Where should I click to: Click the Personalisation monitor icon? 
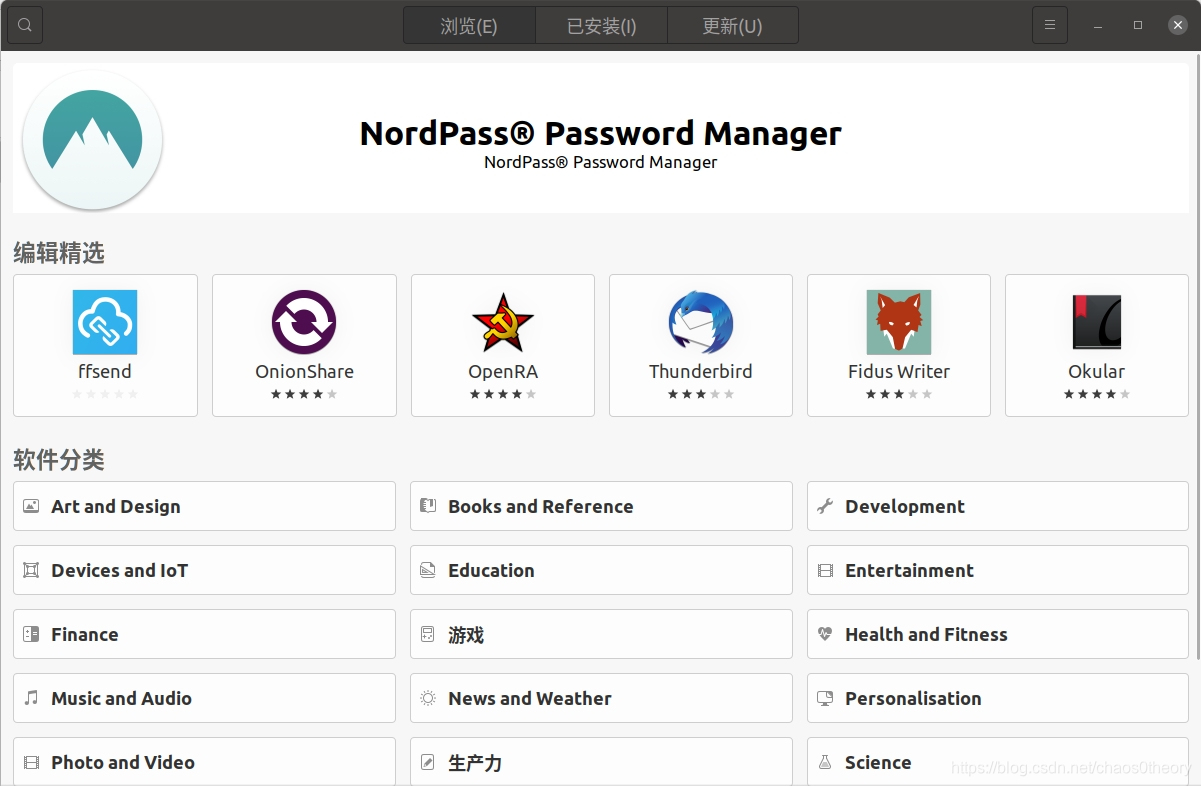coord(825,698)
